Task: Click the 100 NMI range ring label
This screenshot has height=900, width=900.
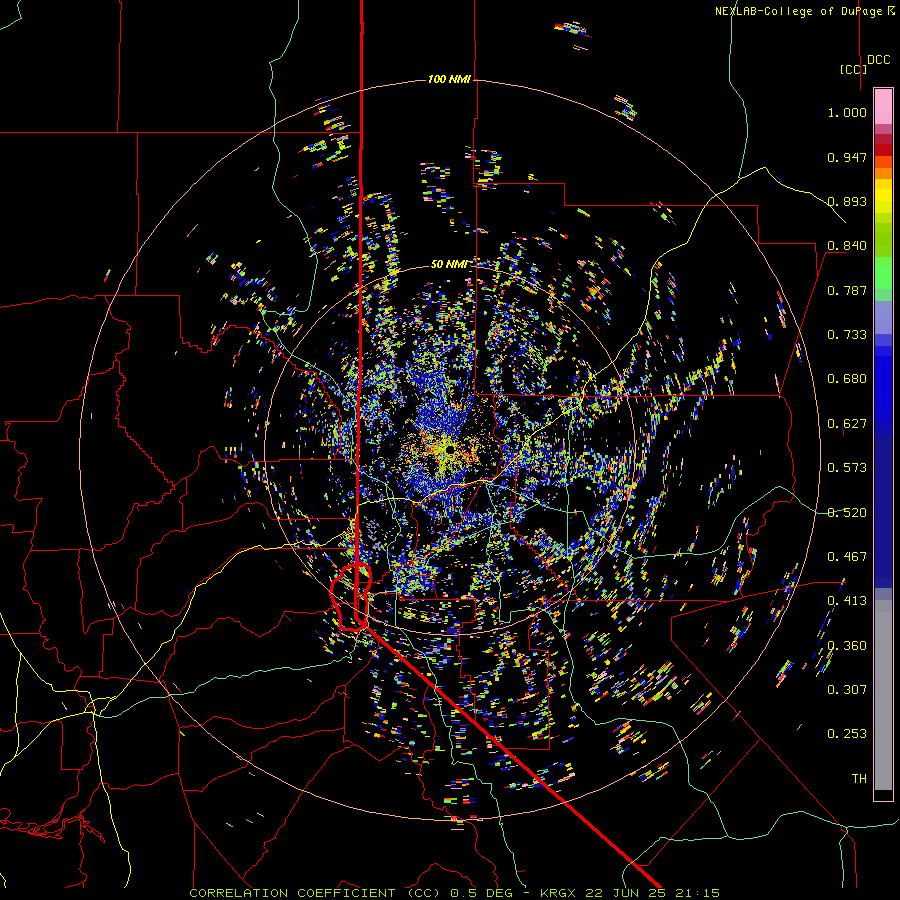Action: 449,79
